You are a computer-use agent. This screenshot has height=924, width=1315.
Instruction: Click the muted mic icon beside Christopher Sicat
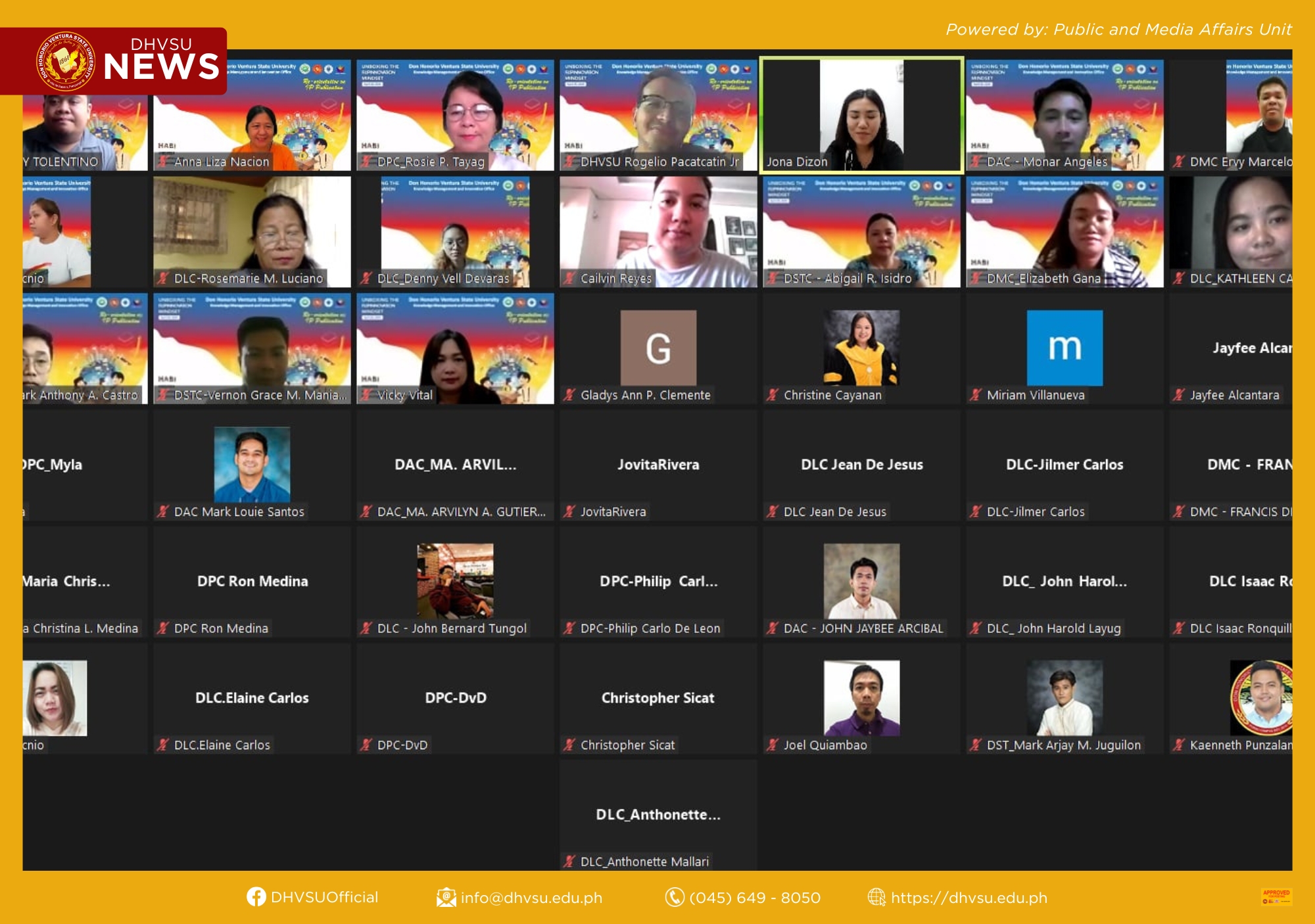[569, 745]
